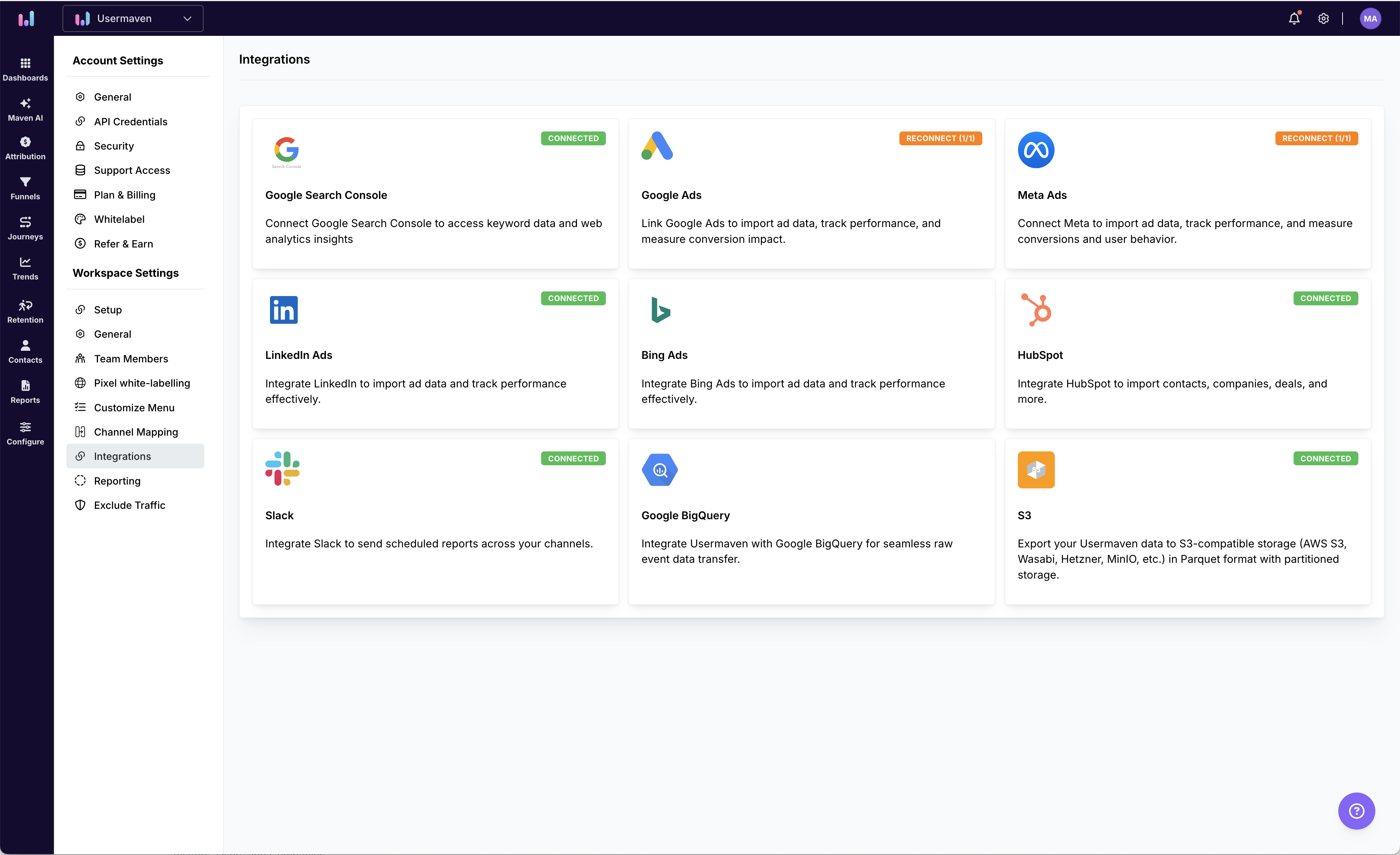Viewport: 1400px width, 855px height.
Task: Open the Configure sidebar icon
Action: pos(25,433)
